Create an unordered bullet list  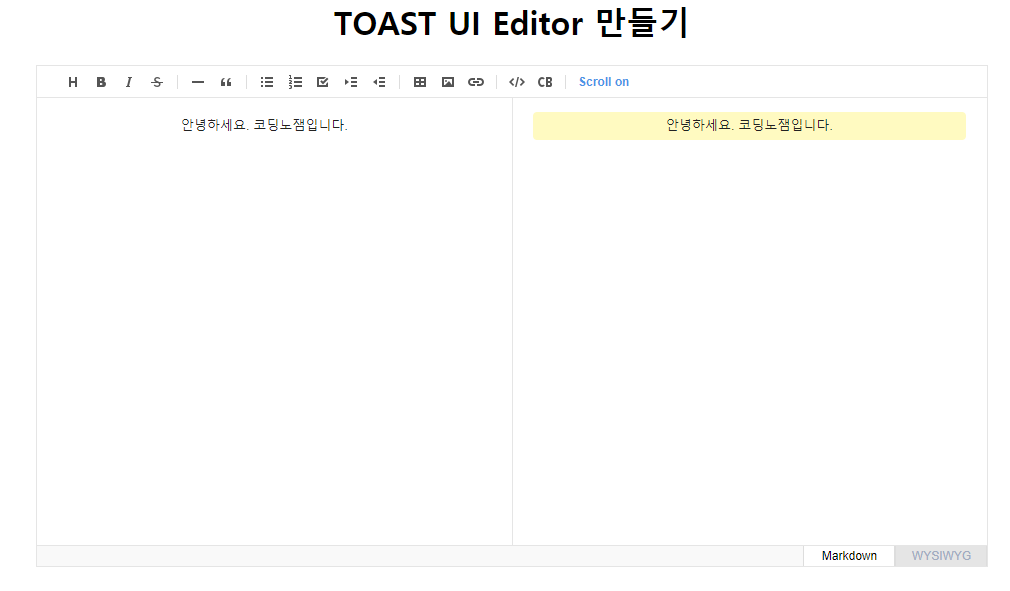coord(267,82)
